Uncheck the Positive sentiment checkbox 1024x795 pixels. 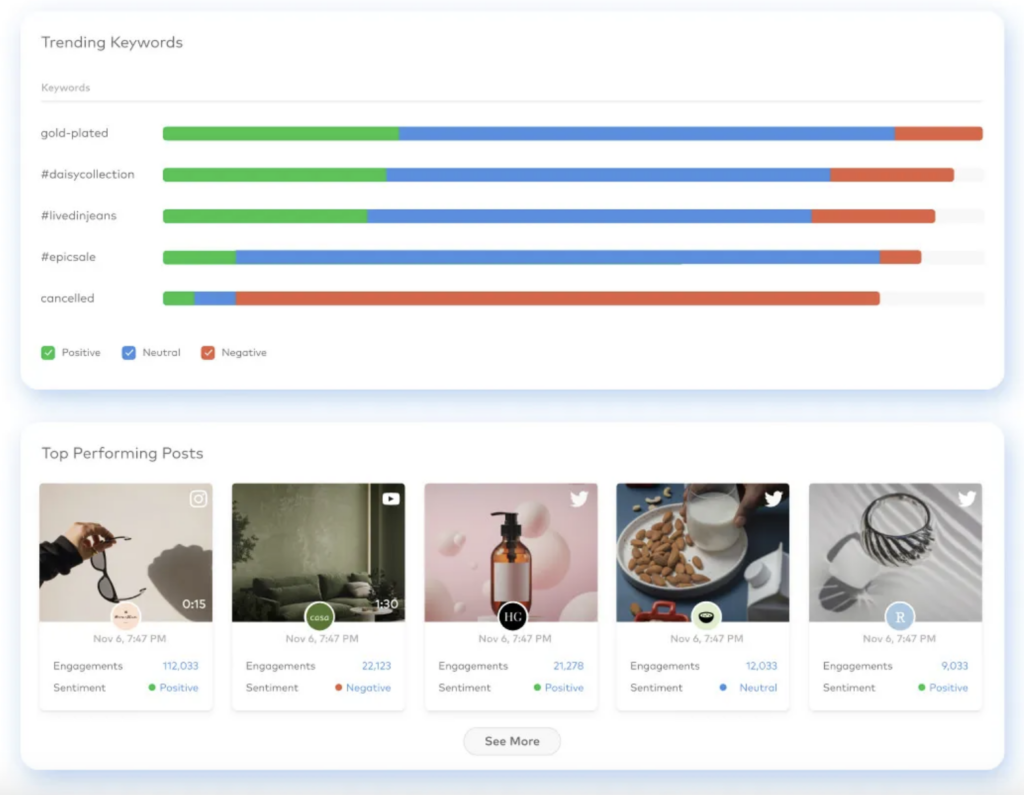tap(48, 353)
